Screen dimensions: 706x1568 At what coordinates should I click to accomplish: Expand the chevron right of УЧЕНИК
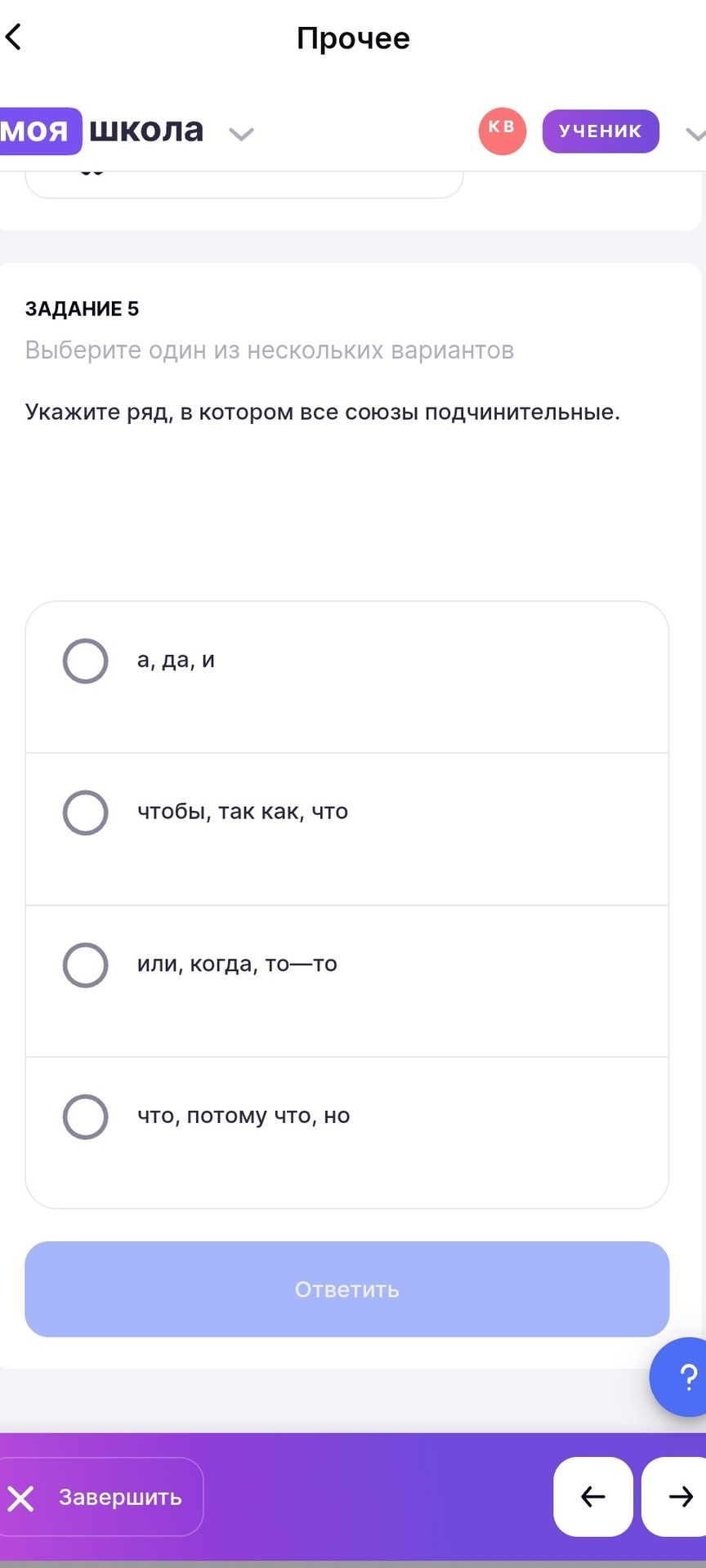click(x=695, y=134)
